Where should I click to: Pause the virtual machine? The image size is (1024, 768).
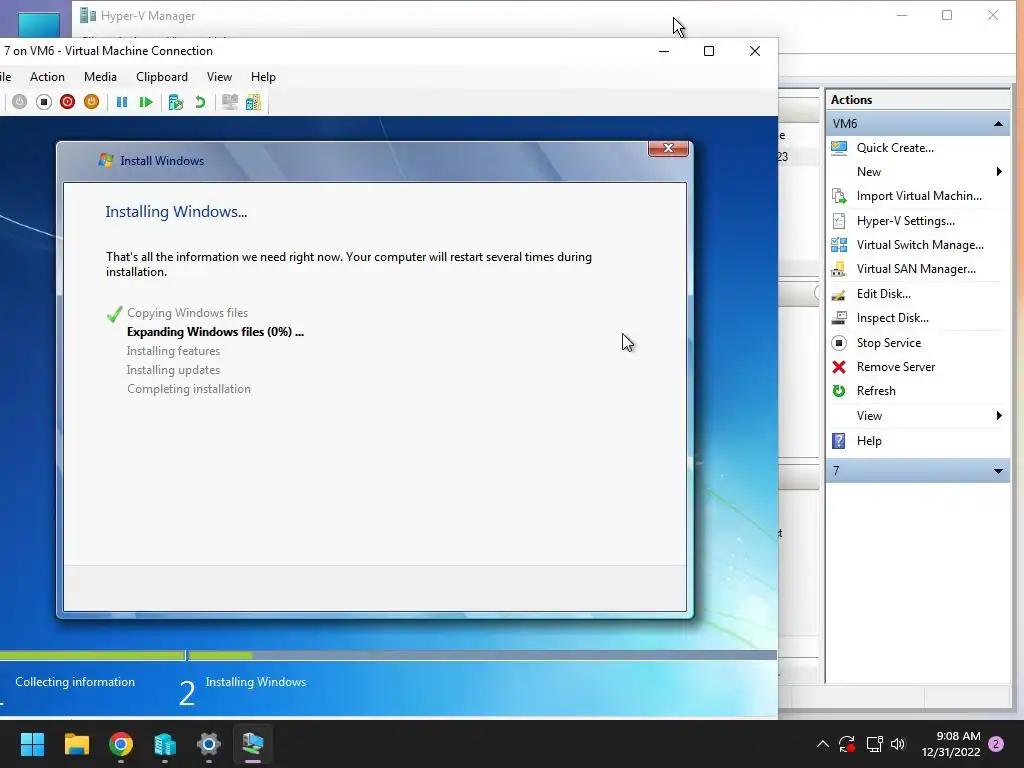tap(121, 102)
